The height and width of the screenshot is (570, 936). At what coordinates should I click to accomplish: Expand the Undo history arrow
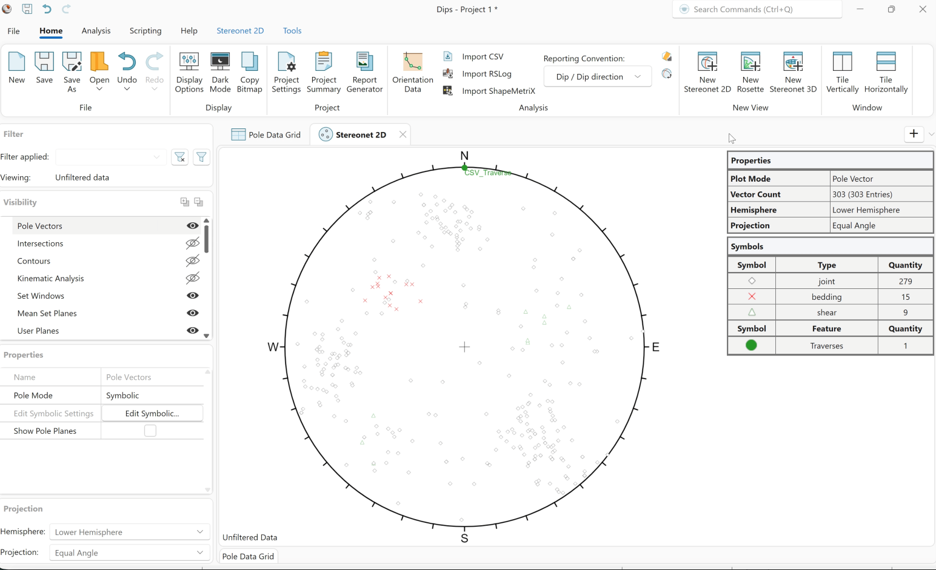click(x=127, y=89)
